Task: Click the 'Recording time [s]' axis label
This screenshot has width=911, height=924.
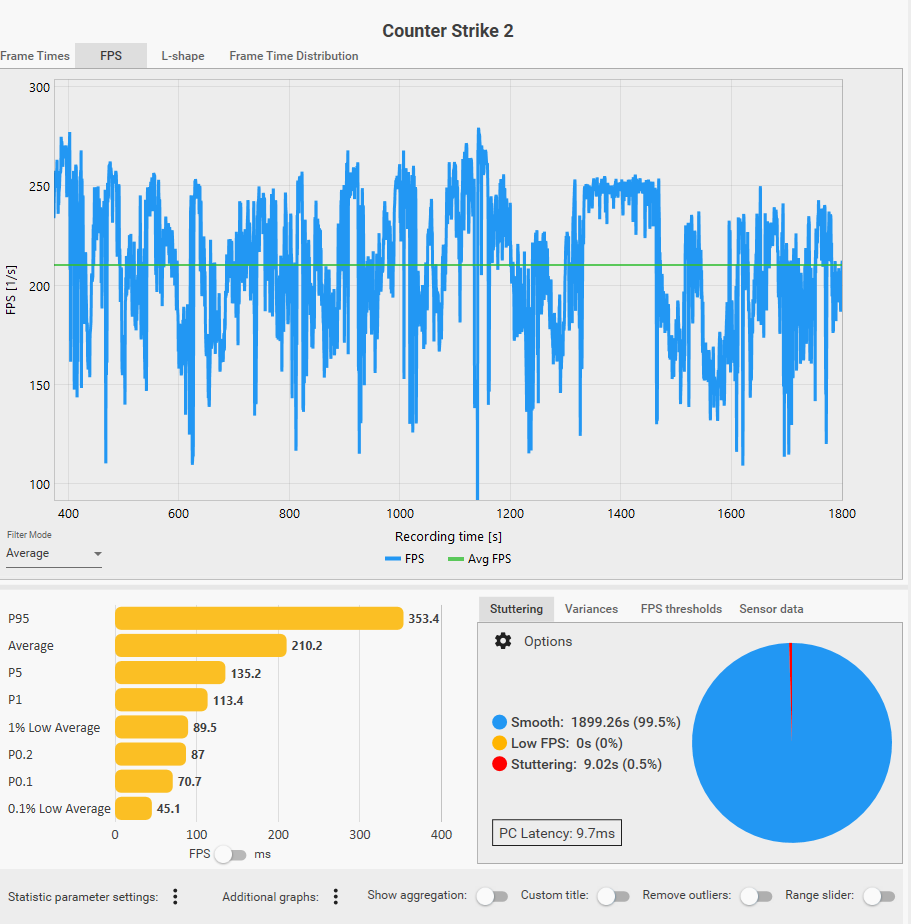Action: (448, 536)
